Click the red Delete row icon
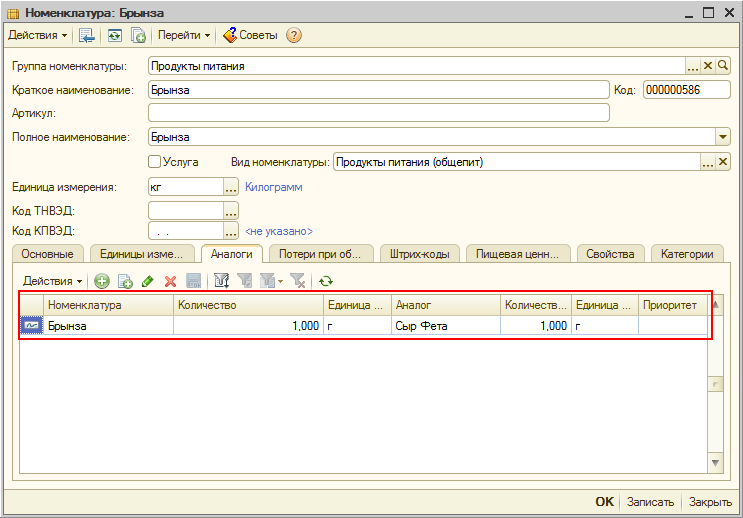Screen dimensions: 743x518 (x=170, y=282)
